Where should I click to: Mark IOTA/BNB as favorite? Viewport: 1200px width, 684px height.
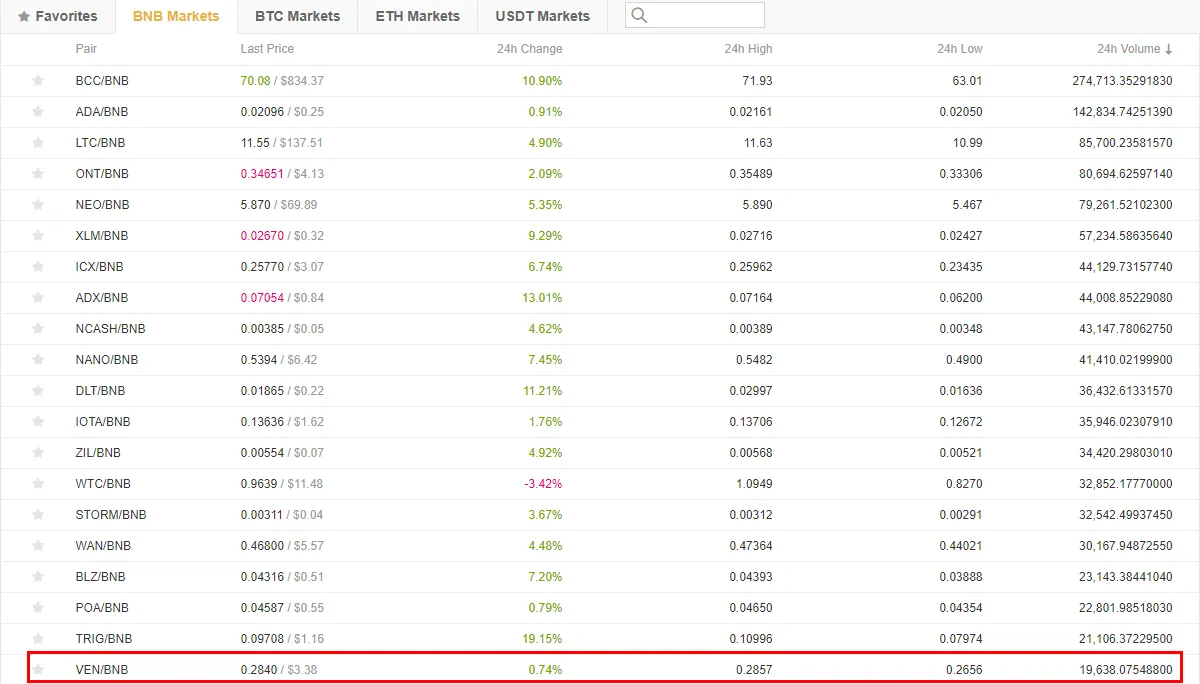click(x=38, y=422)
